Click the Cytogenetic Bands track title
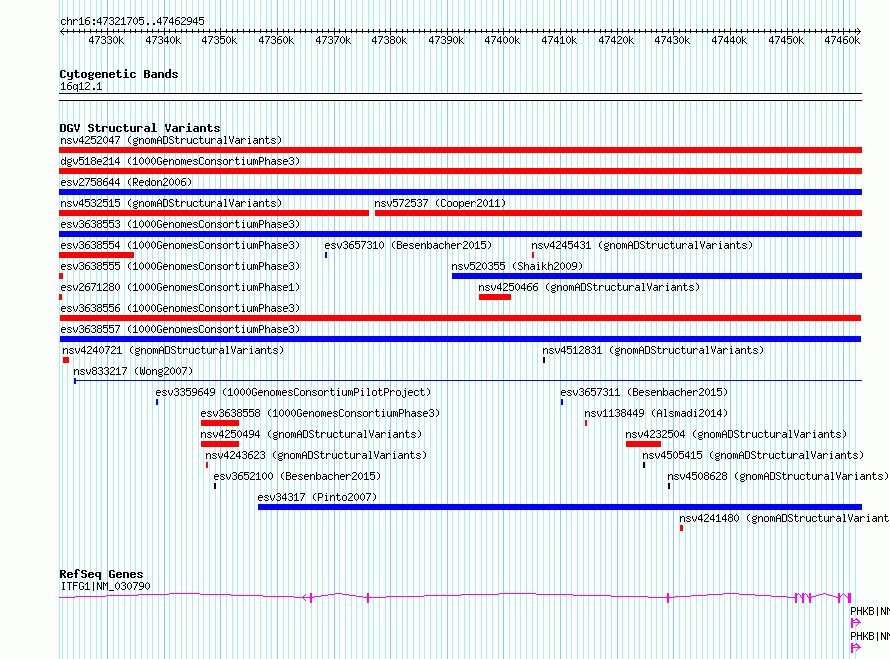Viewport: 890px width, 659px height. click(x=119, y=74)
